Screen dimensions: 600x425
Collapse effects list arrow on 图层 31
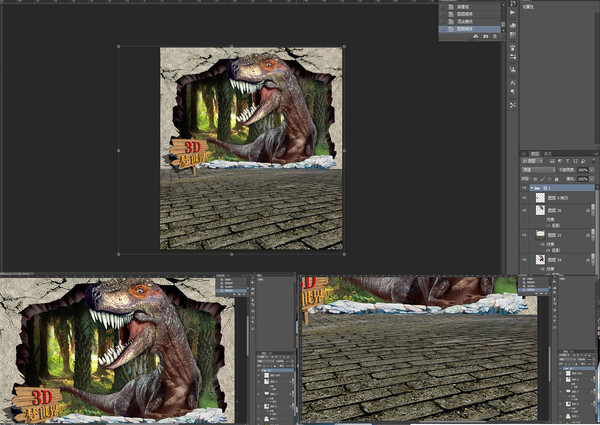tap(592, 235)
